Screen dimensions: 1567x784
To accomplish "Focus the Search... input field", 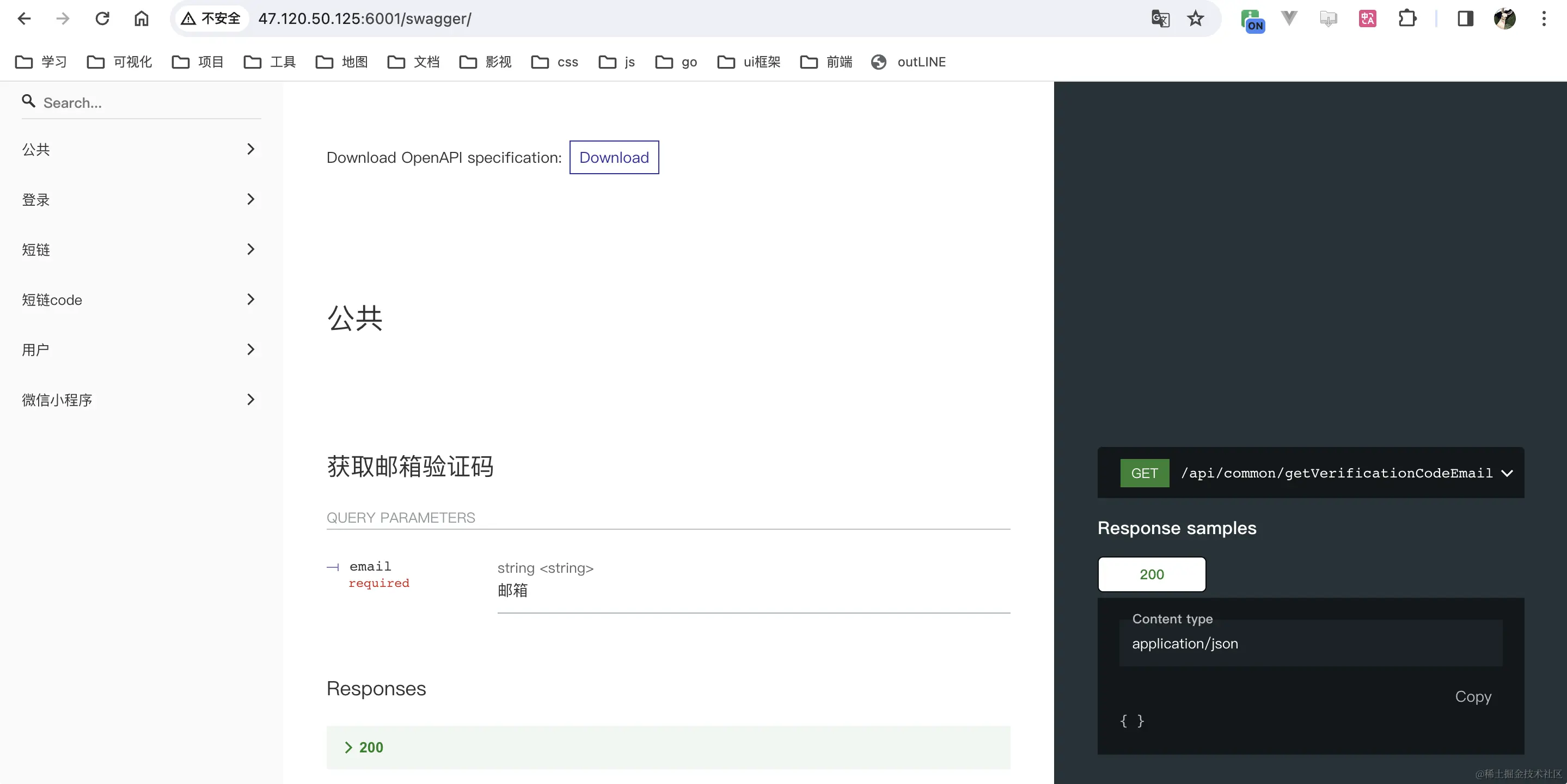I will pyautogui.click(x=152, y=103).
